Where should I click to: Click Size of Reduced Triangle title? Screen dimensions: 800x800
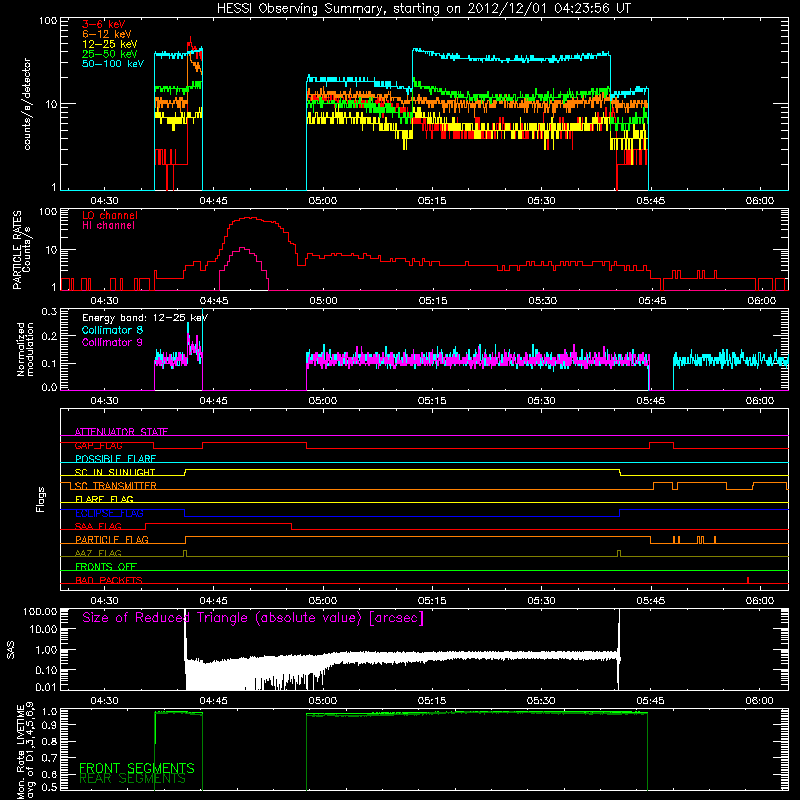(253, 618)
